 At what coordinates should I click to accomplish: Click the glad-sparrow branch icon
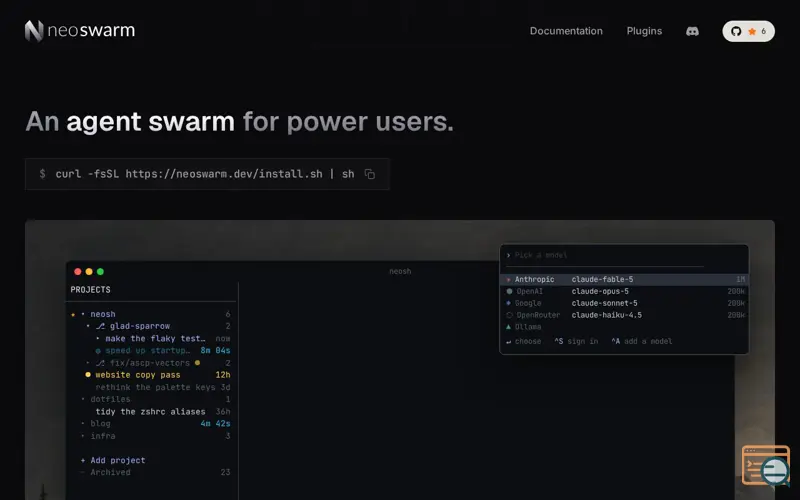point(100,327)
